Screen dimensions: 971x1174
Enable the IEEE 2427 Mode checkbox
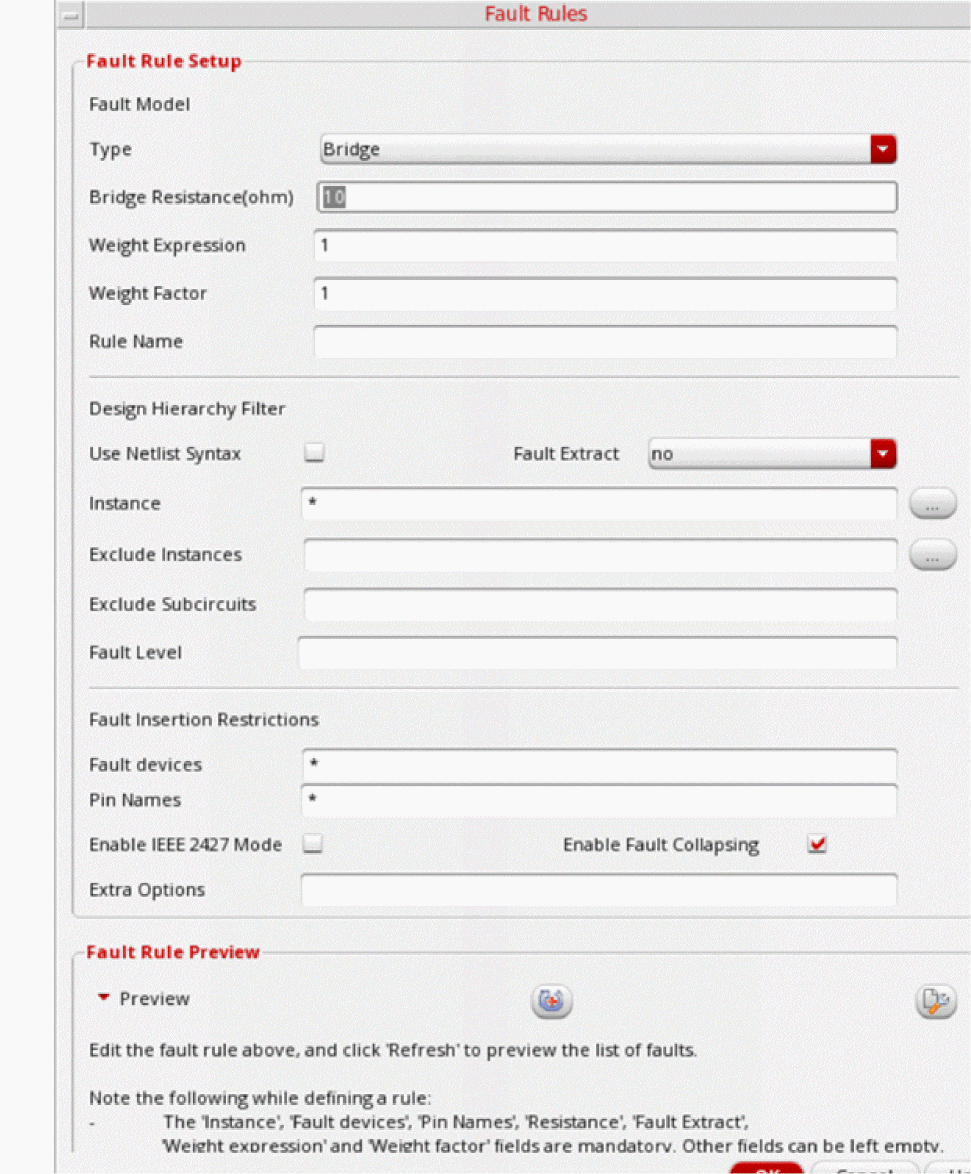point(312,844)
